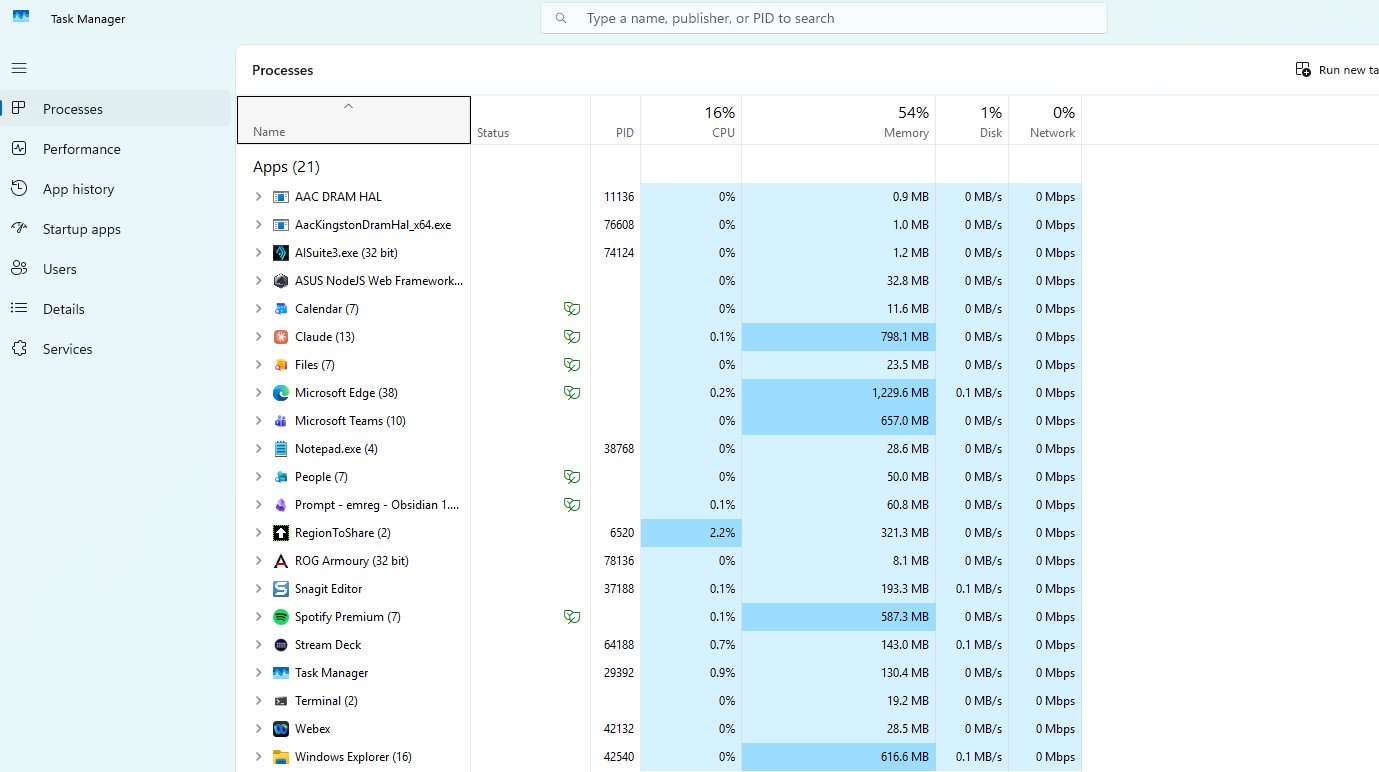Screen dimensions: 1379x772
Task: Expand the Microsoft Edge (38) process group
Action: pos(258,393)
